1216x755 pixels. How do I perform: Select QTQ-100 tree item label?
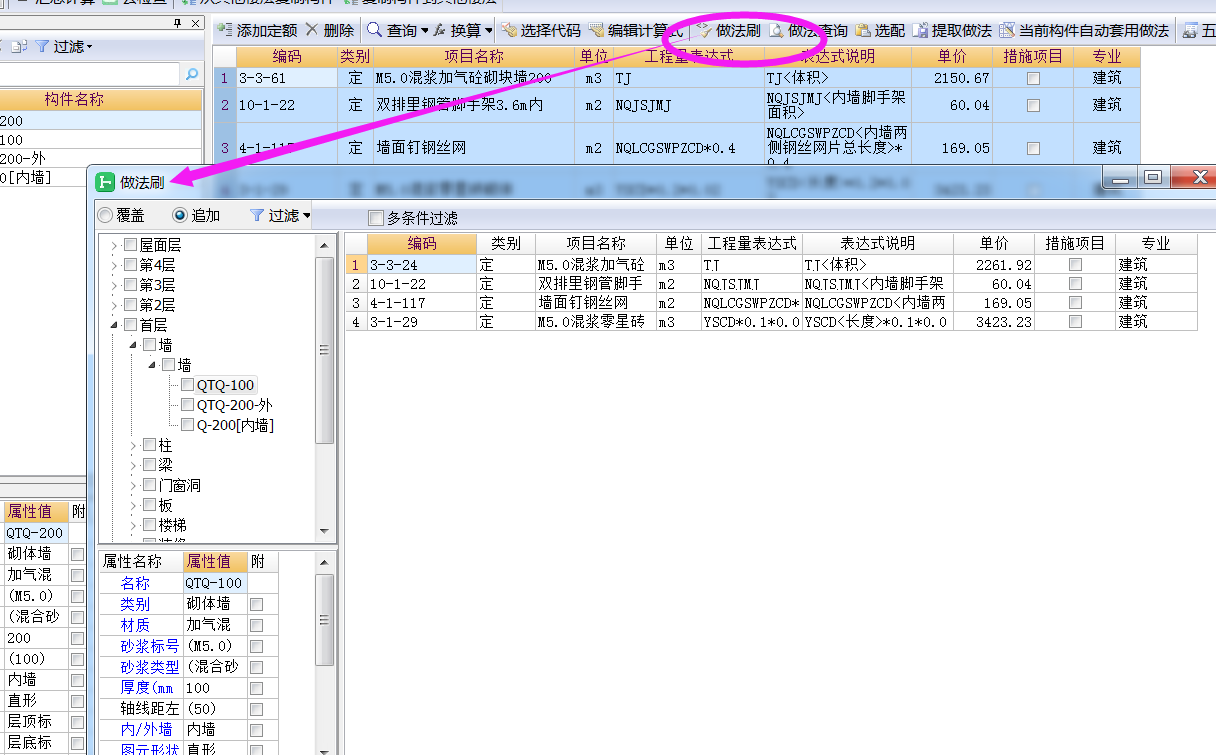tap(226, 385)
